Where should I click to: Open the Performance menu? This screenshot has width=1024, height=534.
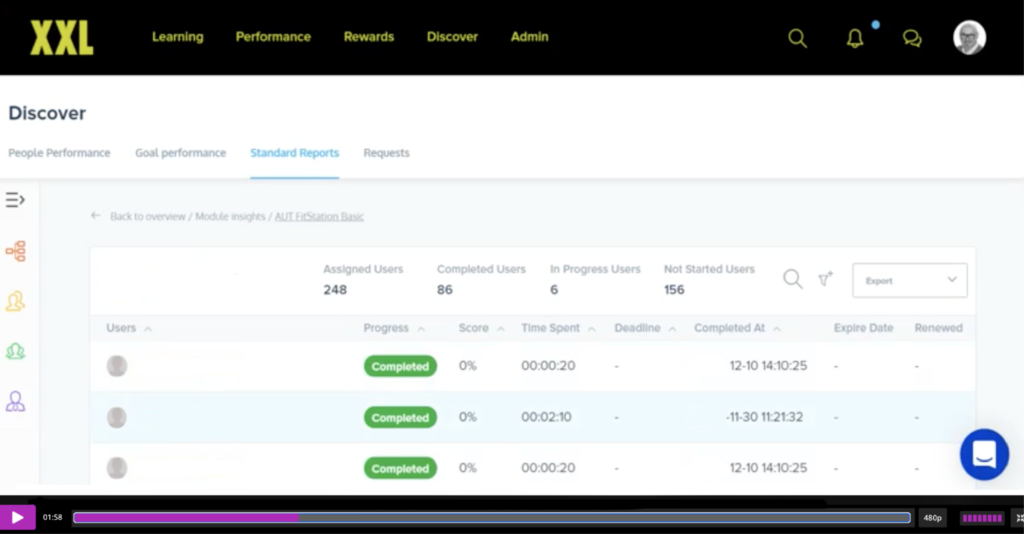tap(273, 37)
